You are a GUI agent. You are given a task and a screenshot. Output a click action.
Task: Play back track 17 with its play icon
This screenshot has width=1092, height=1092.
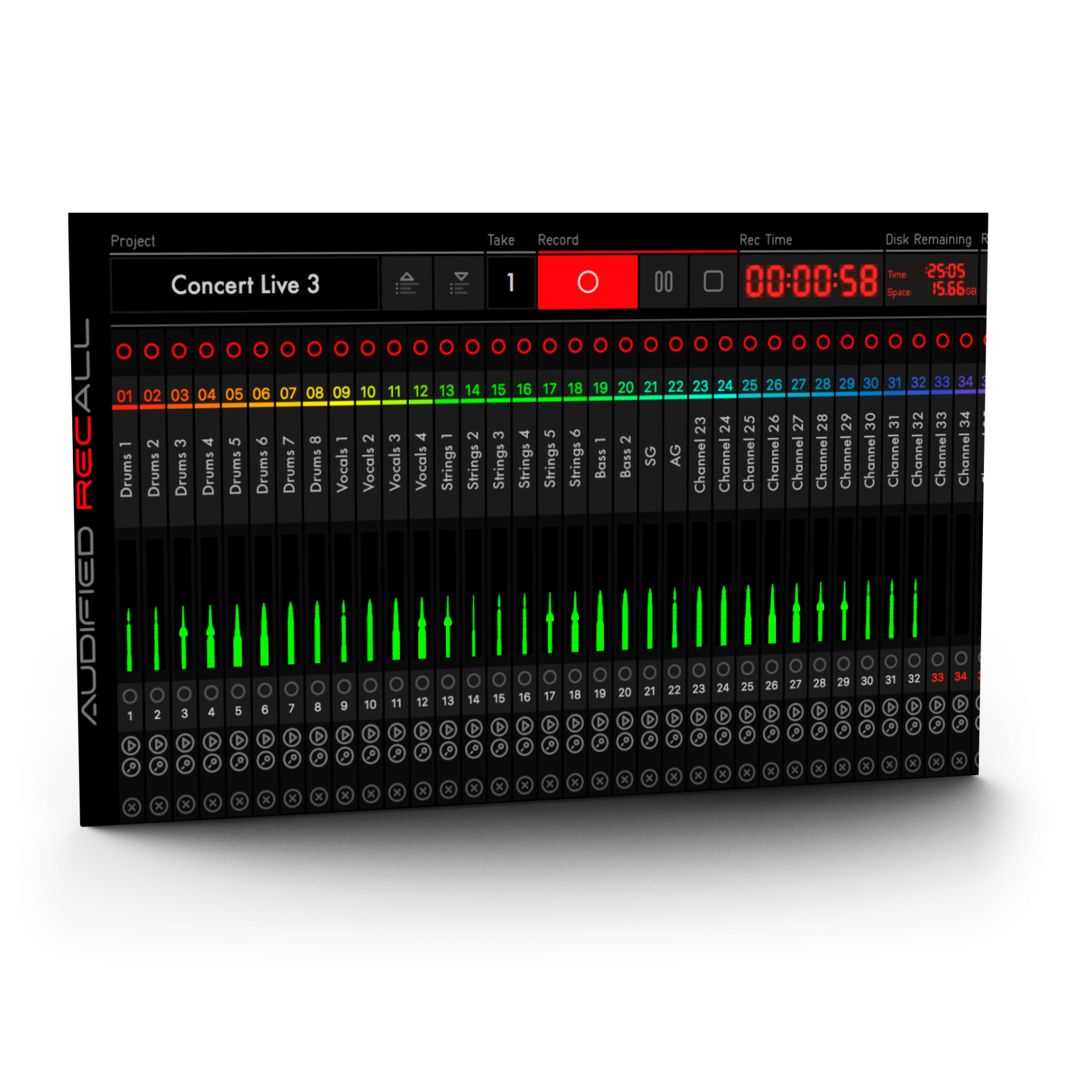[x=550, y=725]
